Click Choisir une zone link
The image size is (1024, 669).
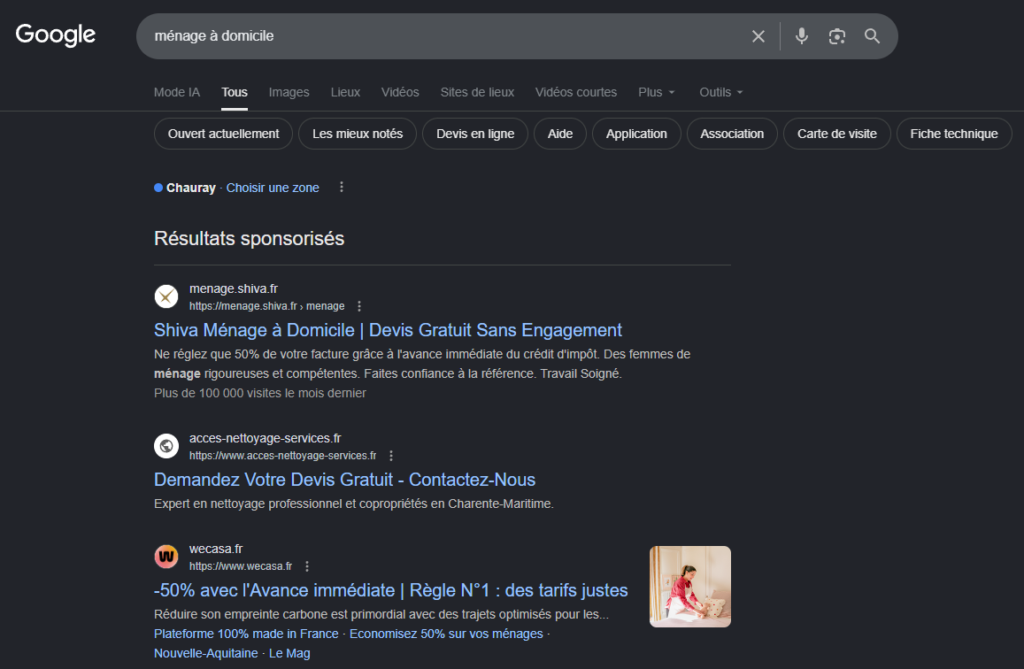coord(273,188)
